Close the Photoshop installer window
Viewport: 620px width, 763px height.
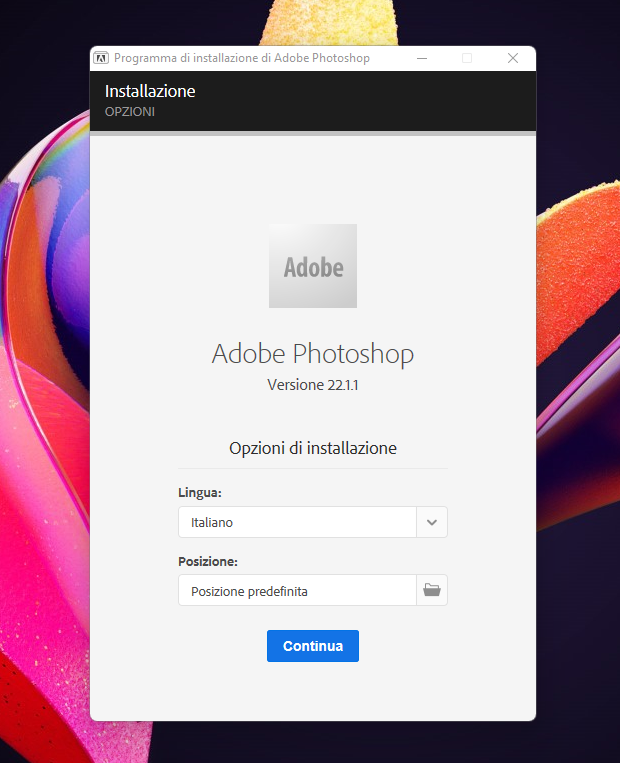[513, 58]
